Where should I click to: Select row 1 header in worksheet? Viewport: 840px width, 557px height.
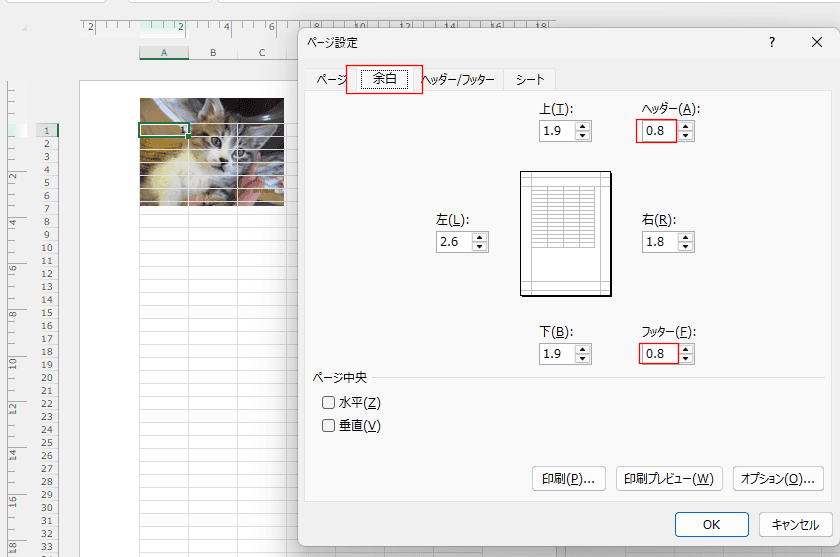(x=47, y=130)
